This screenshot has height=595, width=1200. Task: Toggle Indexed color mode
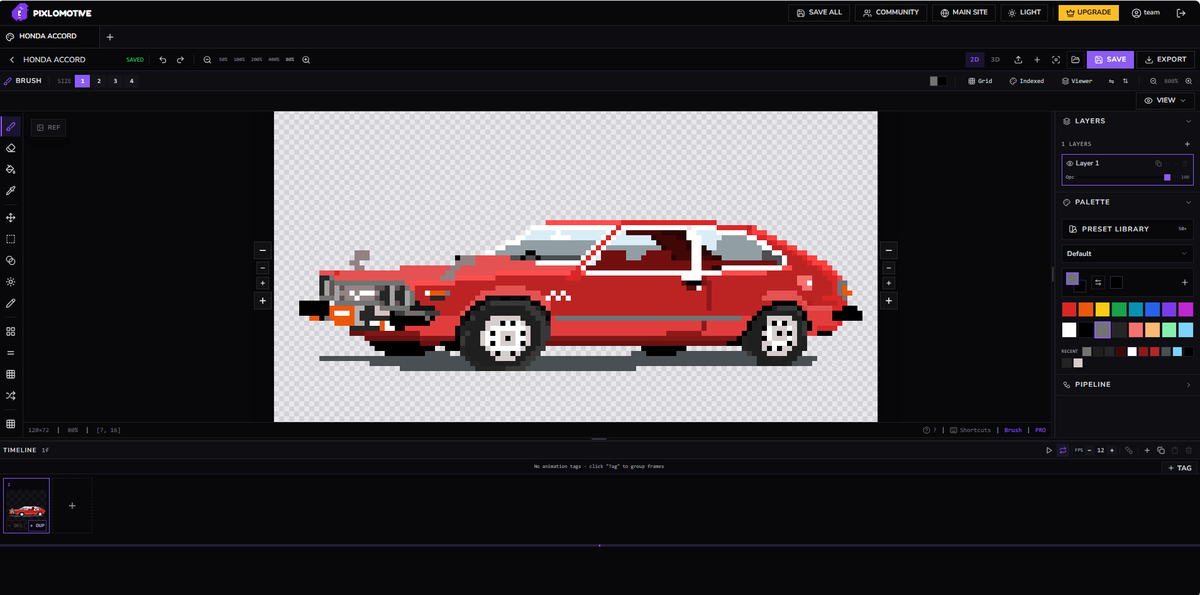[x=1027, y=81]
